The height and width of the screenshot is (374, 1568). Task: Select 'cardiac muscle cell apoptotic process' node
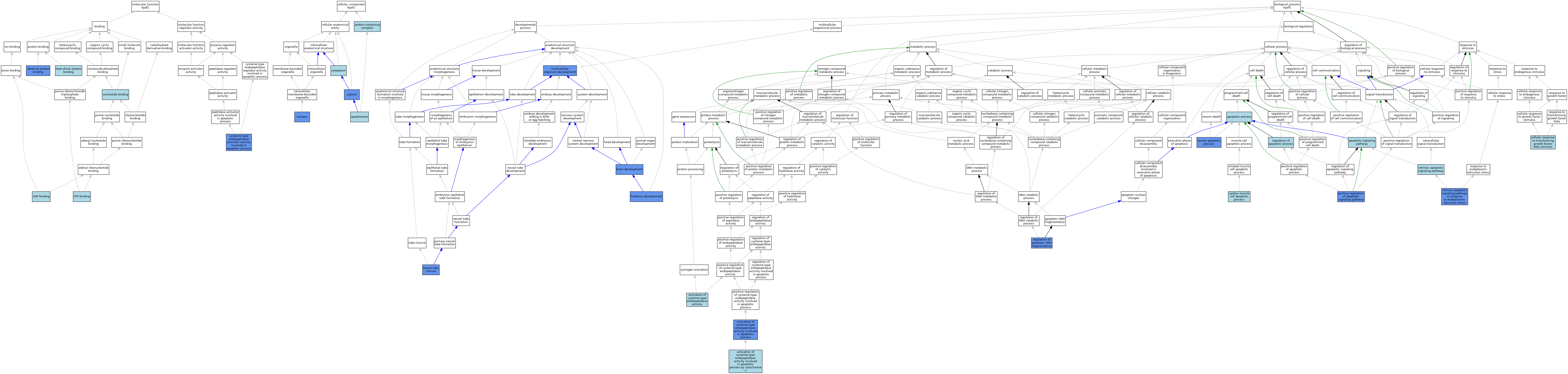[1239, 197]
